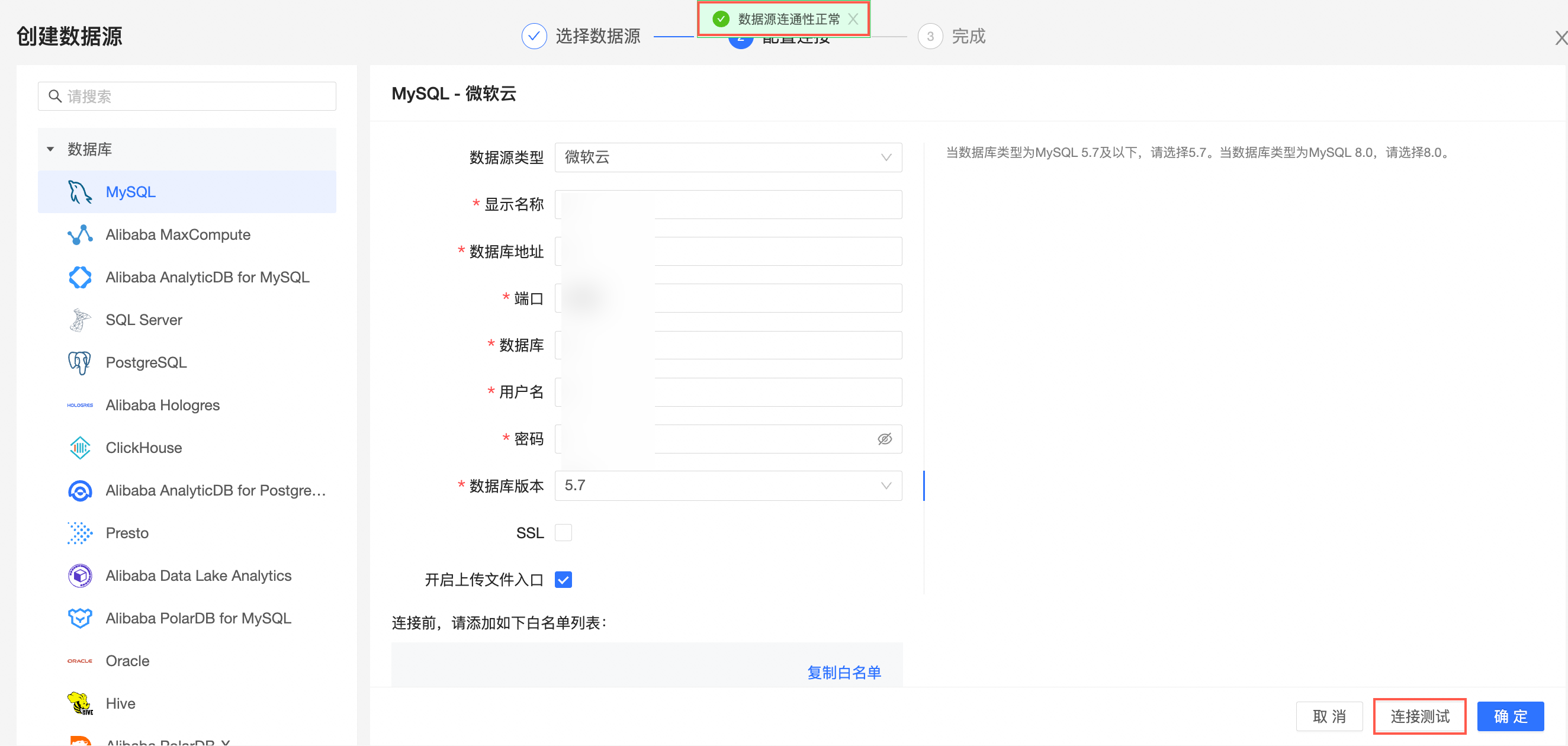
Task: Click the search magnifier icon
Action: click(x=55, y=96)
